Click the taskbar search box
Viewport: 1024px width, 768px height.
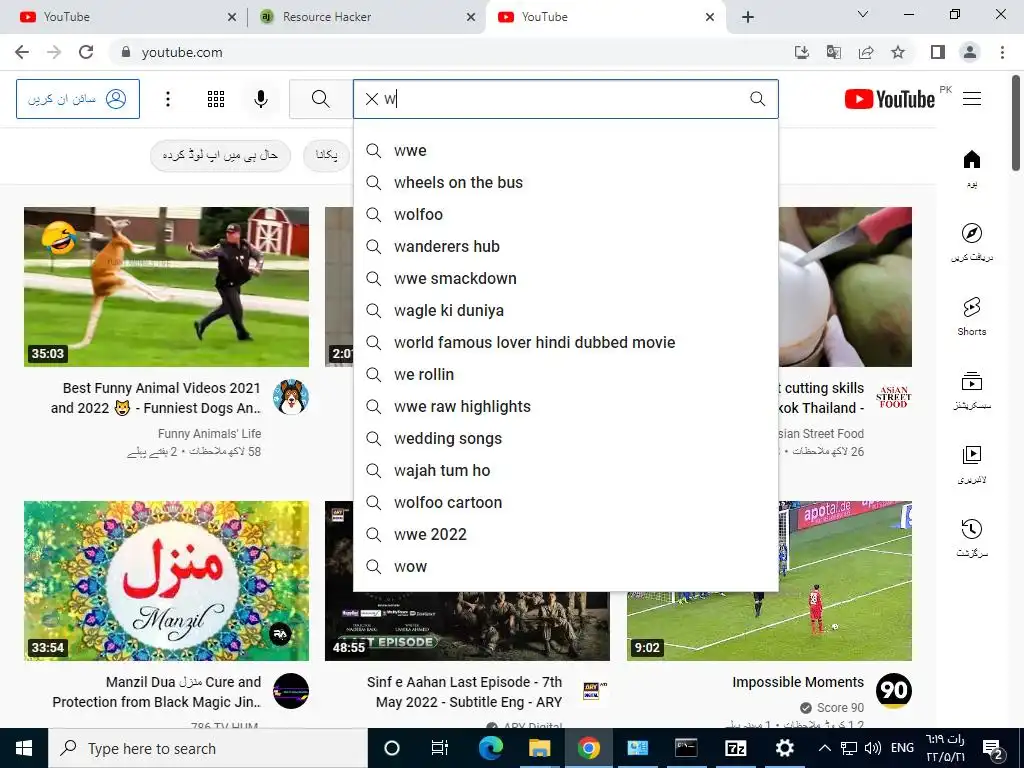[208, 748]
